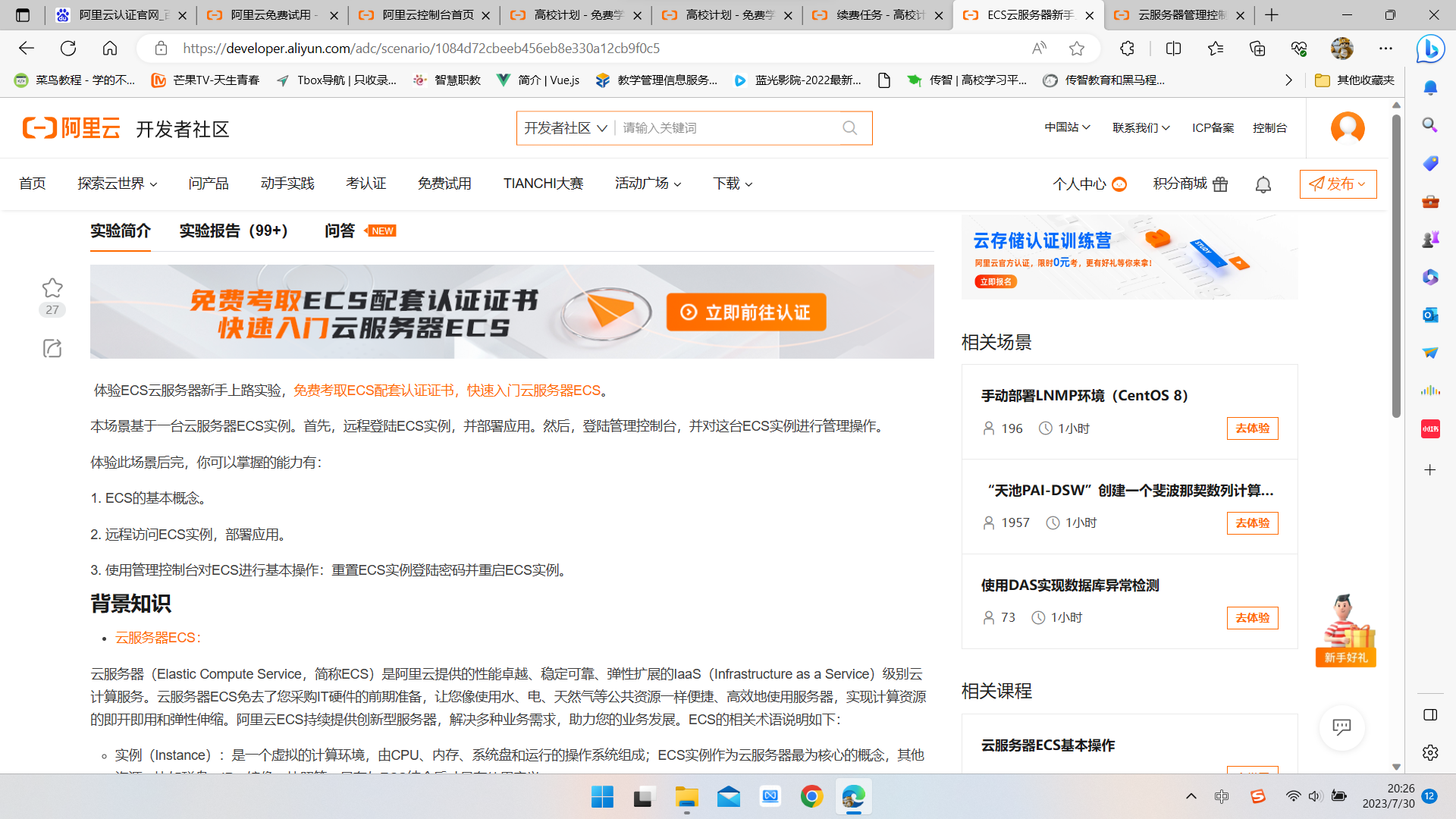Open the user avatar in the Aliyun header
The width and height of the screenshot is (1456, 819).
(x=1348, y=127)
